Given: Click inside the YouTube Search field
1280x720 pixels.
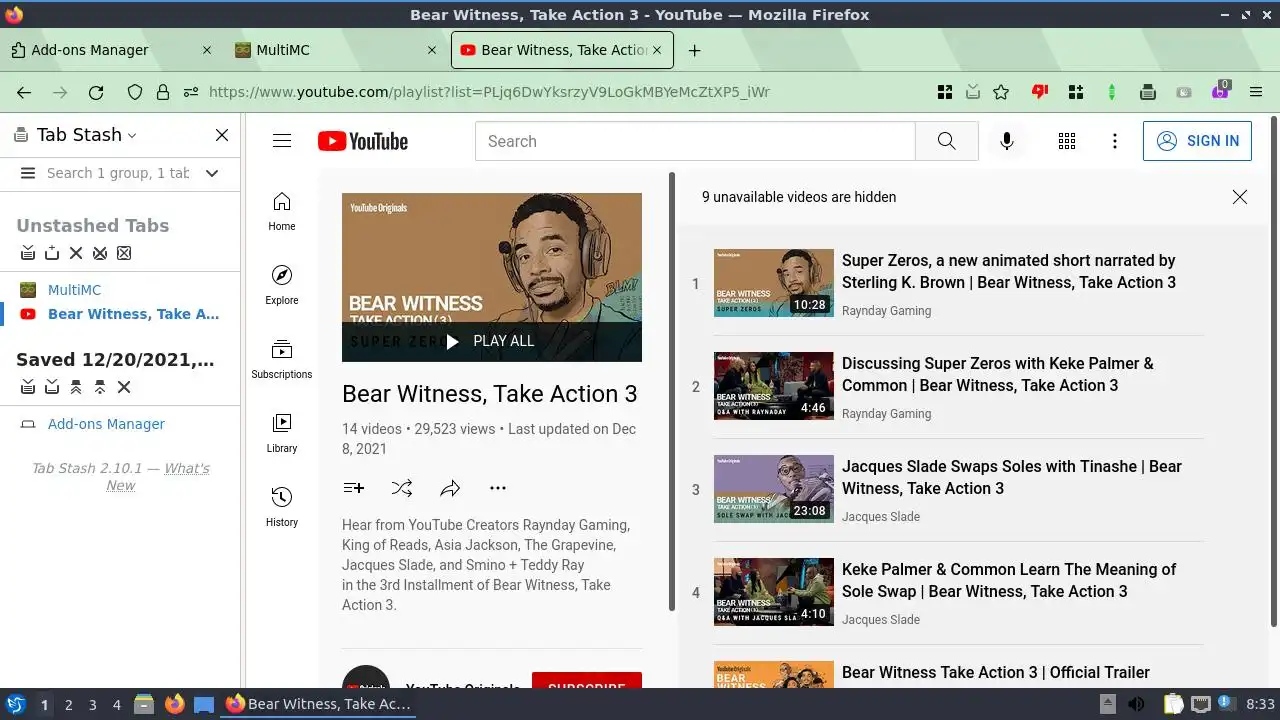Looking at the screenshot, I should point(695,141).
